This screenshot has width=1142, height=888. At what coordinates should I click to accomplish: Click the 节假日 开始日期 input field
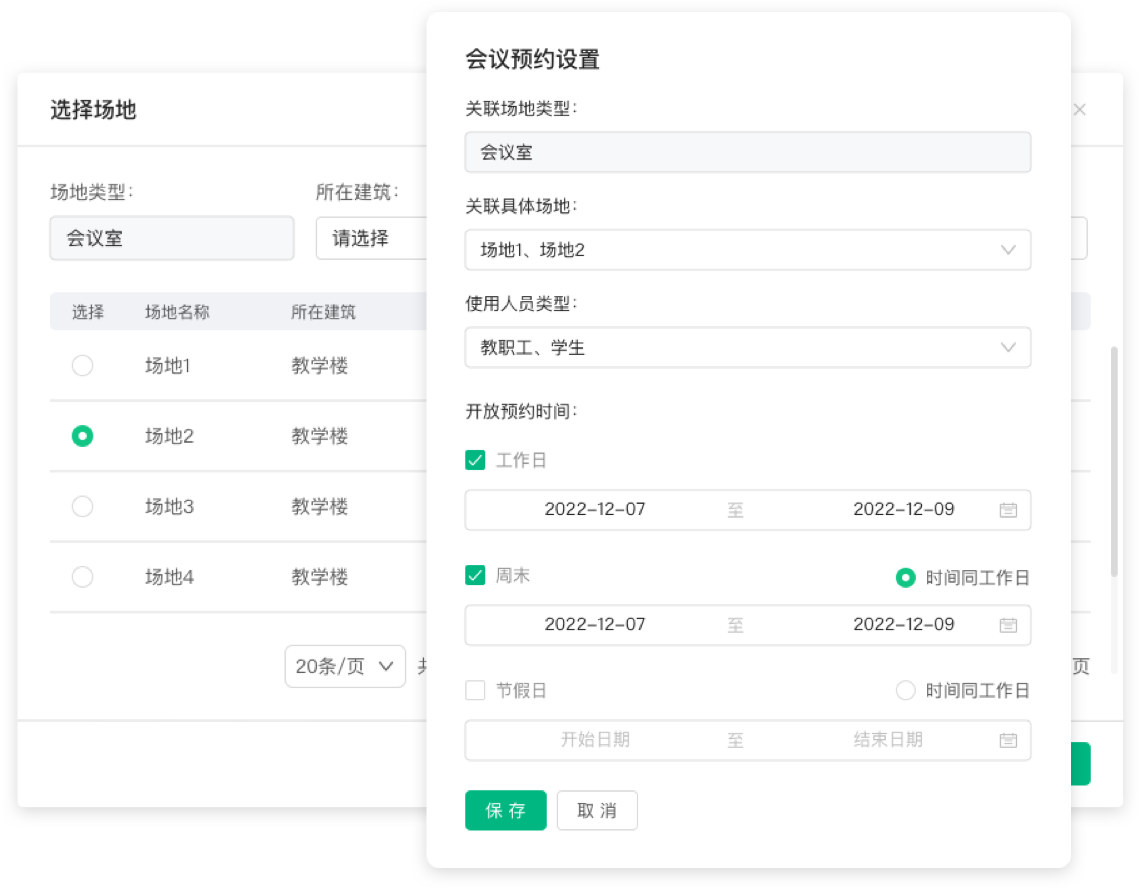(595, 741)
